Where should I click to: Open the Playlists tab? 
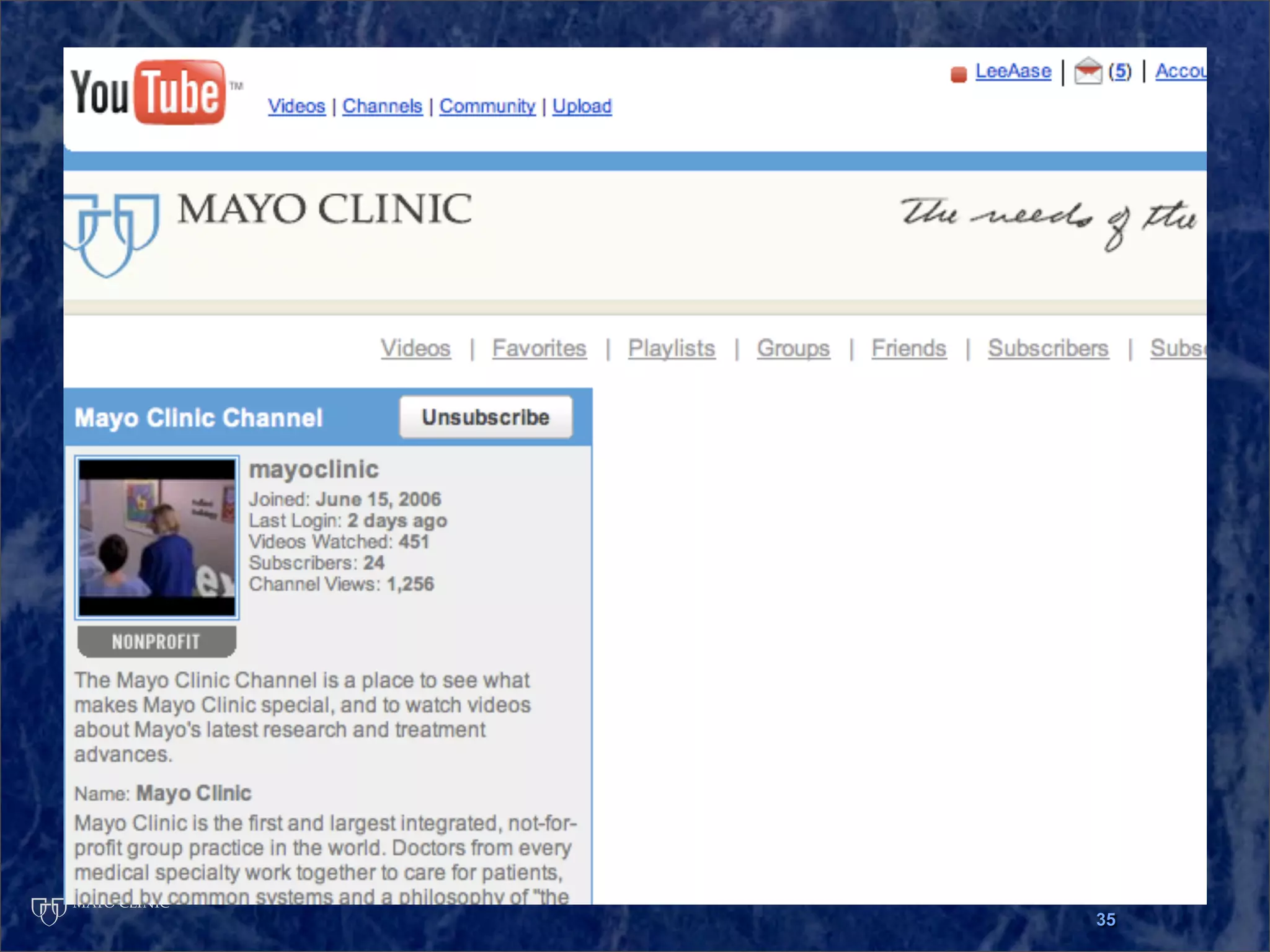(671, 348)
